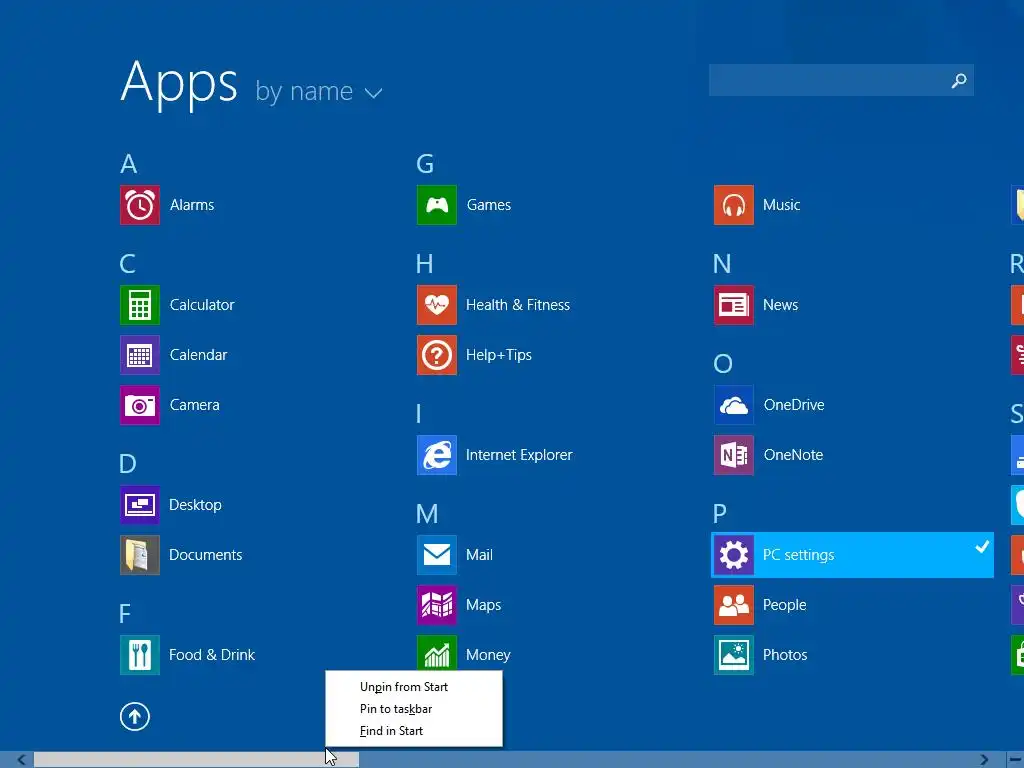Image resolution: width=1024 pixels, height=768 pixels.
Task: Open the Documents folder icon
Action: click(140, 555)
